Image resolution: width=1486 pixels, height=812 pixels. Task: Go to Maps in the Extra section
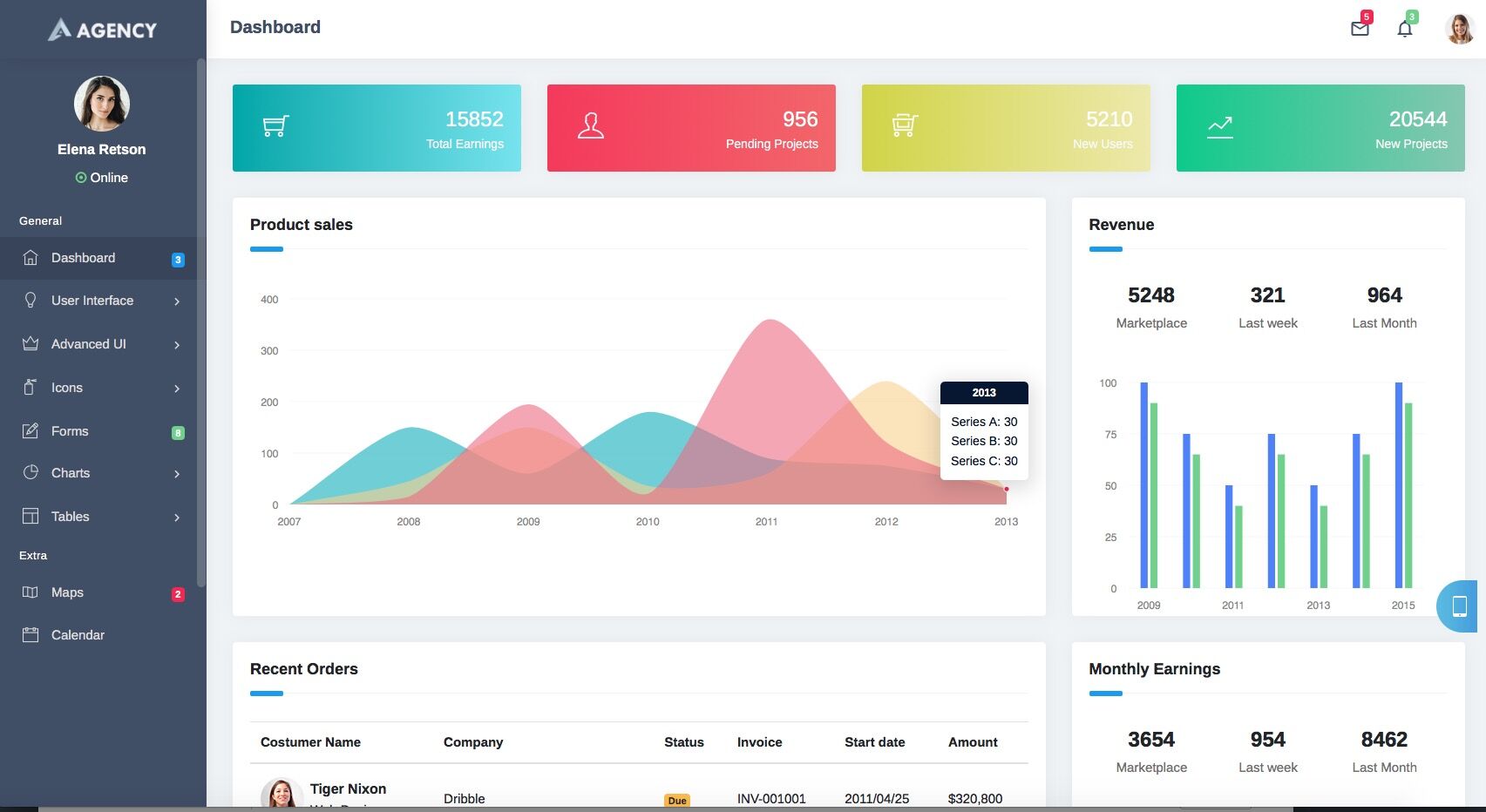[x=67, y=592]
